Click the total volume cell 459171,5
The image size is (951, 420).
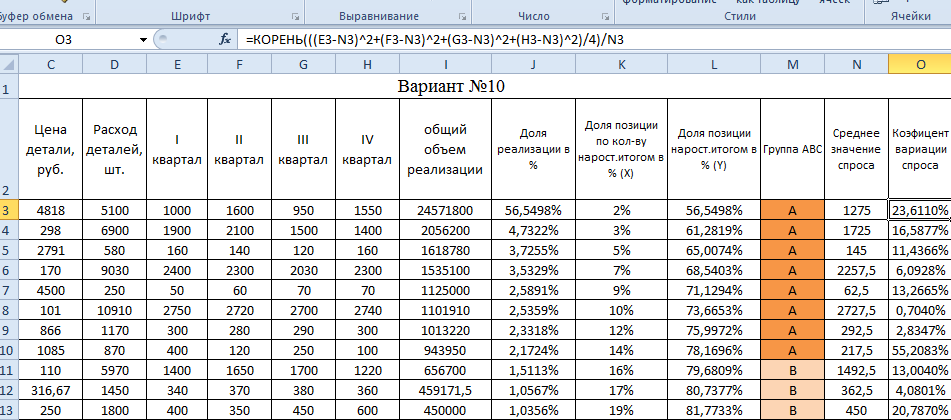pos(445,391)
